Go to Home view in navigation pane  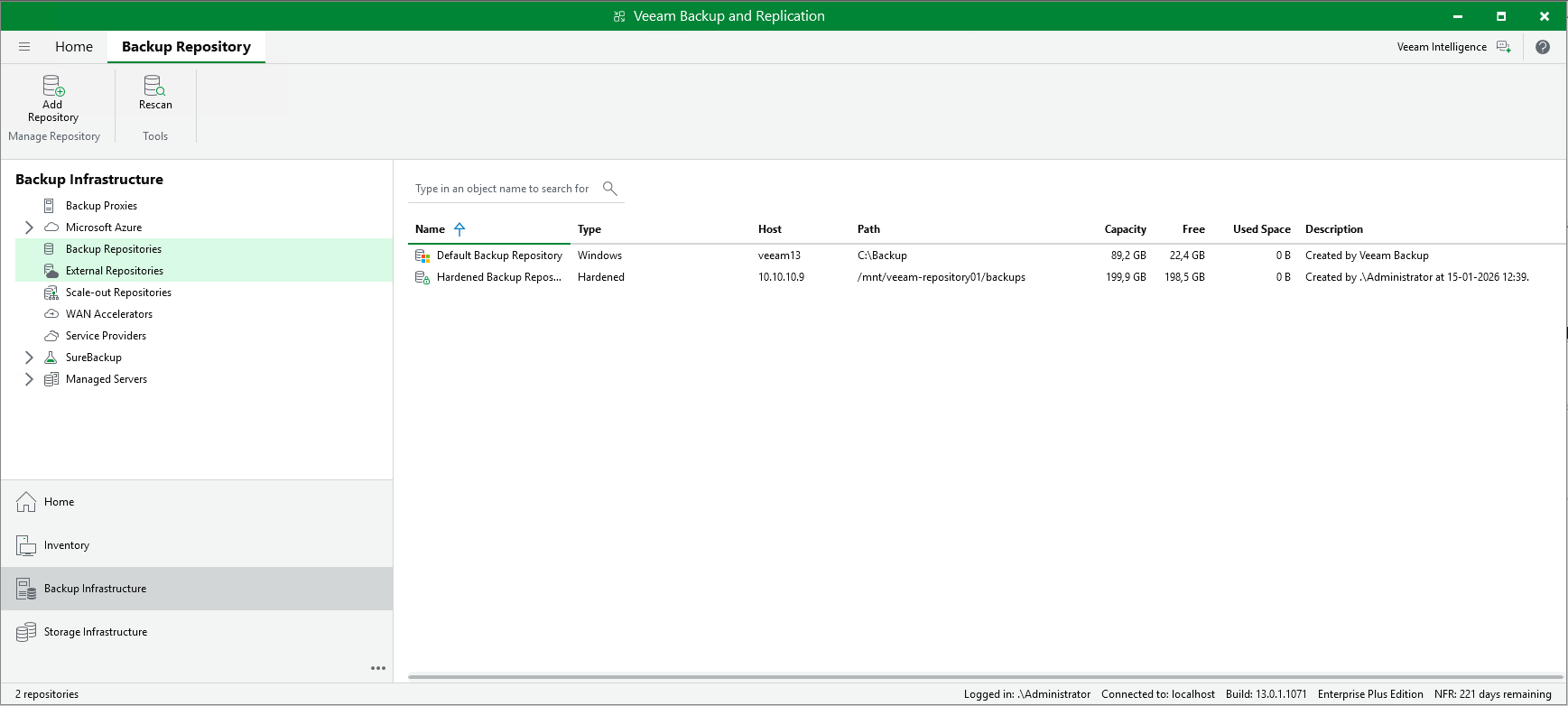pos(60,502)
